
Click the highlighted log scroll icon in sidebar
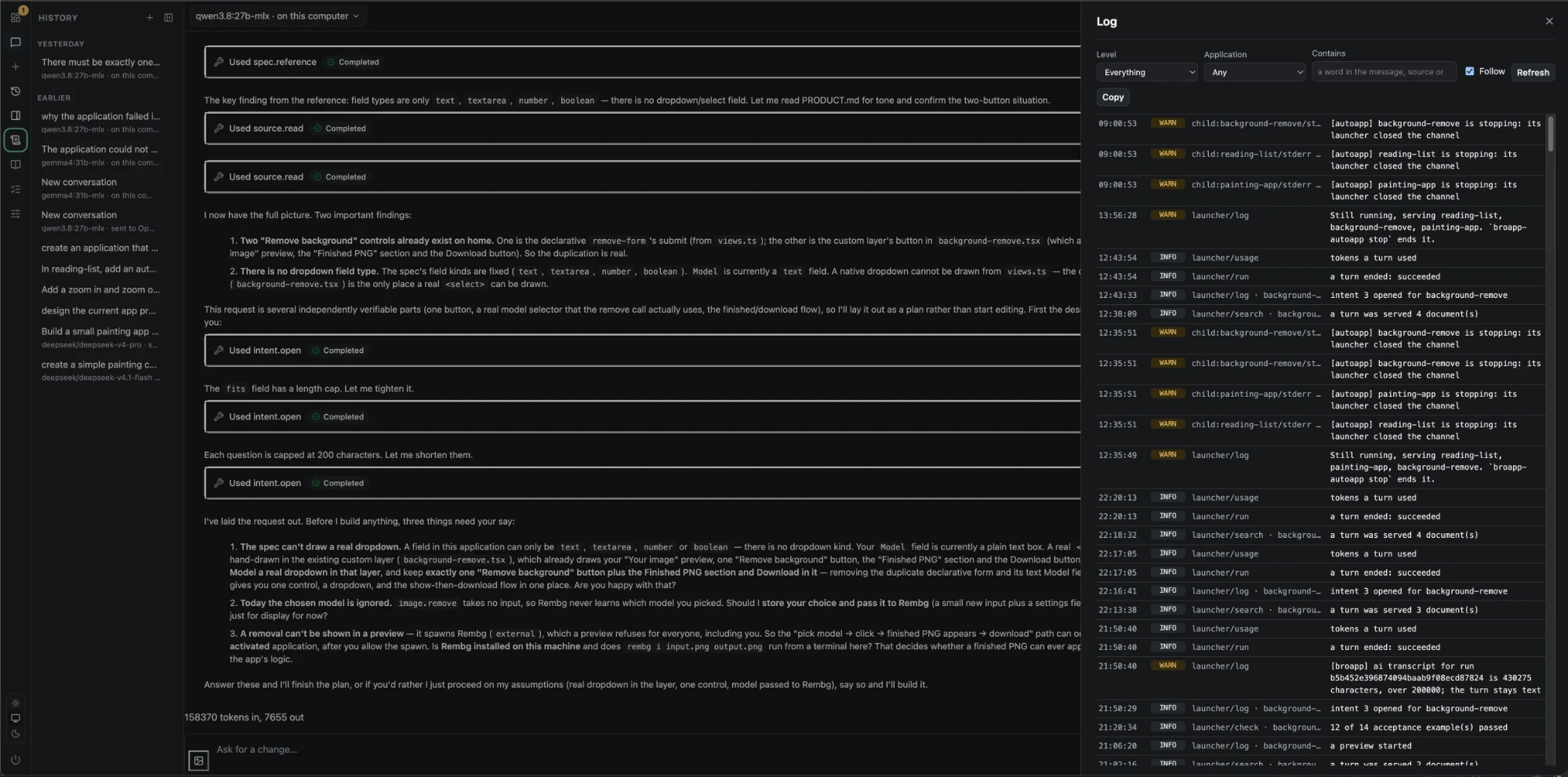pos(16,140)
